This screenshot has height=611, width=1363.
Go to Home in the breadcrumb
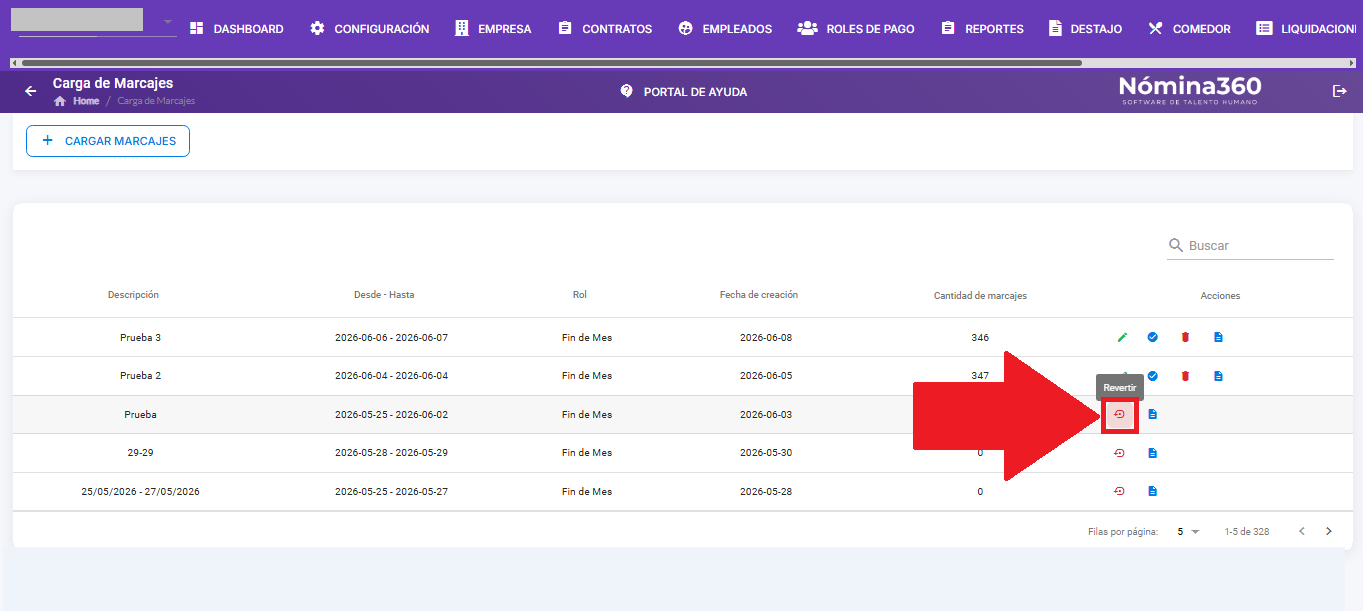(77, 101)
